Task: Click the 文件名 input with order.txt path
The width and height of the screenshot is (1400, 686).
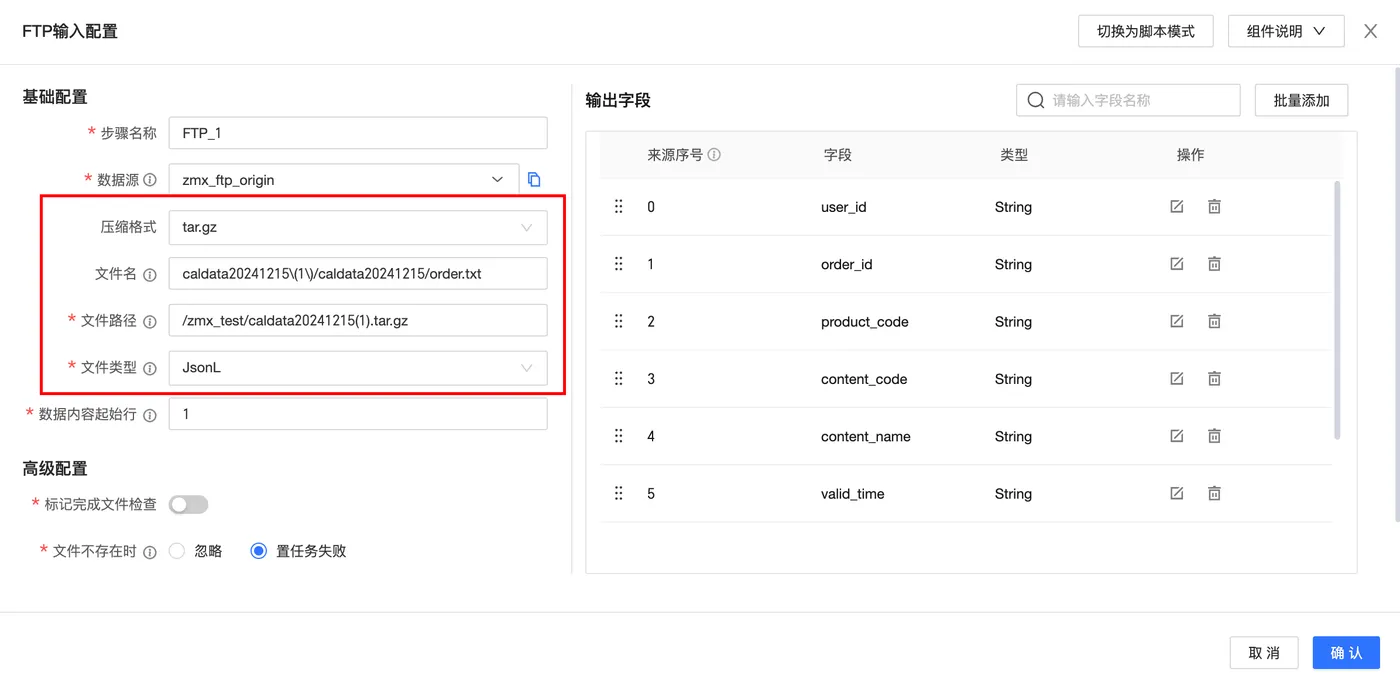Action: coord(358,274)
